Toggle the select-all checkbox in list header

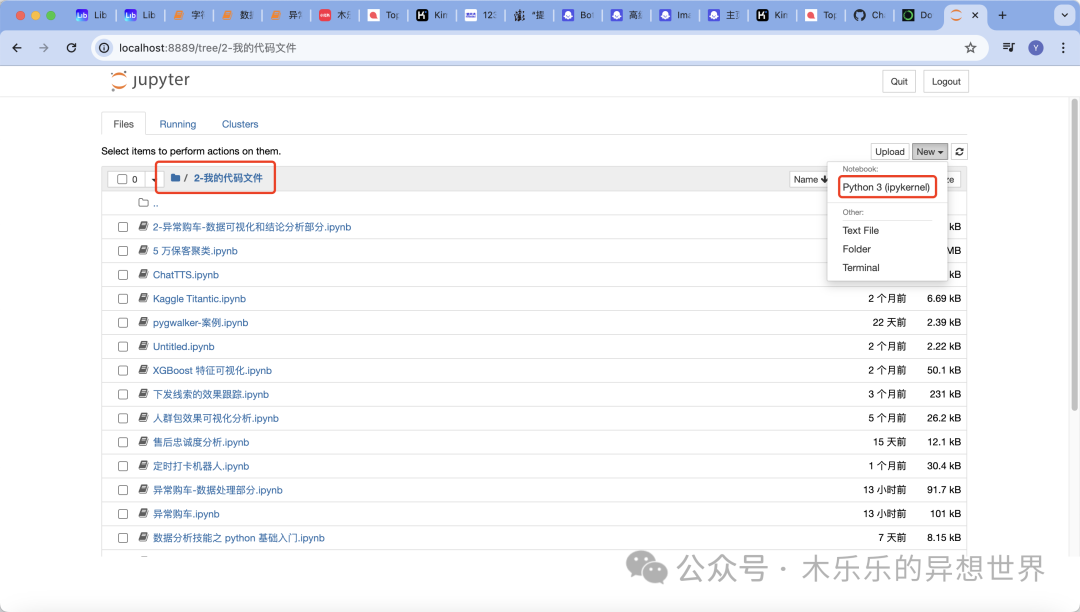(x=122, y=179)
